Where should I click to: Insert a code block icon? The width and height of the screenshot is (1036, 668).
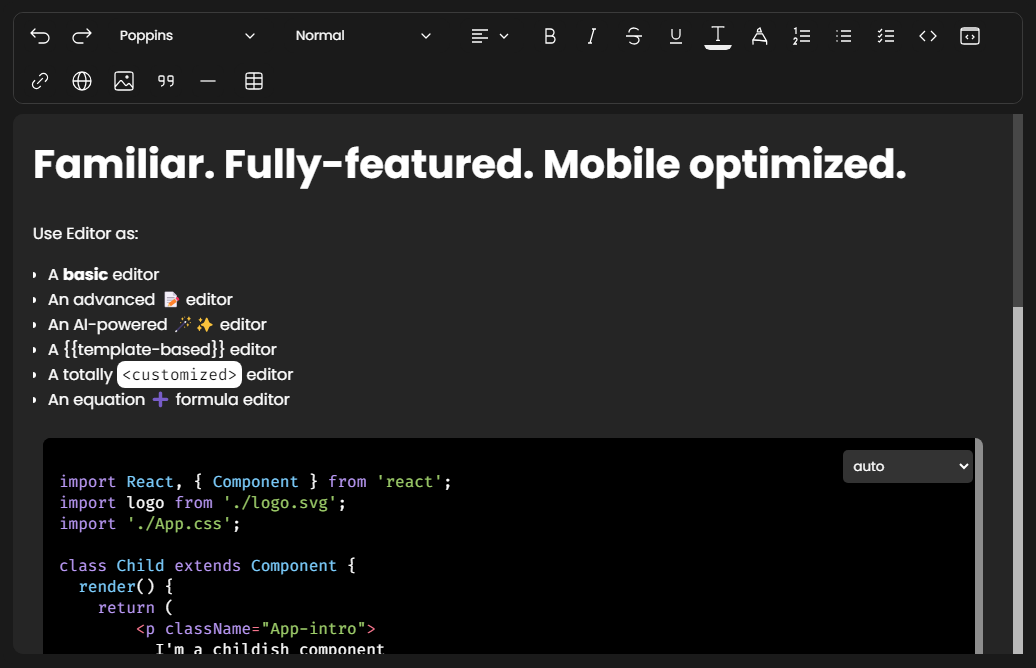[x=970, y=36]
